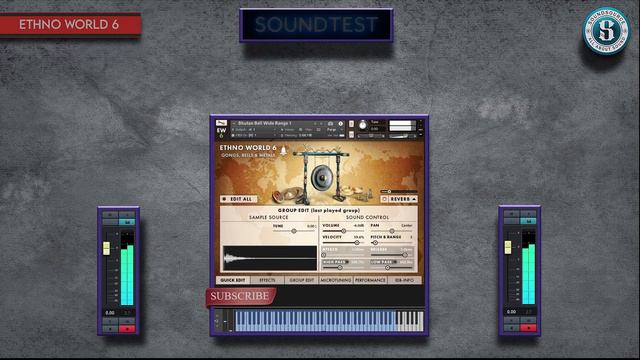Click the Mute button in instrument header
This screenshot has height=360, width=640.
click(x=351, y=134)
